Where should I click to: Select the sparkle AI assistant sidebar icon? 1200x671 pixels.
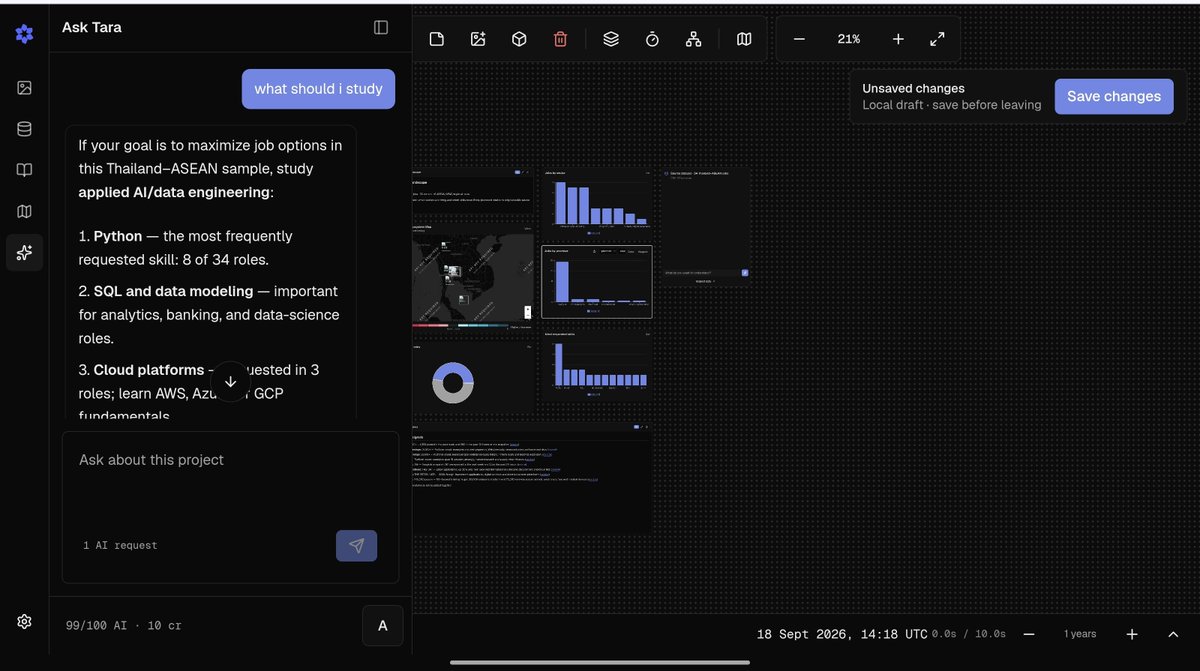click(24, 252)
